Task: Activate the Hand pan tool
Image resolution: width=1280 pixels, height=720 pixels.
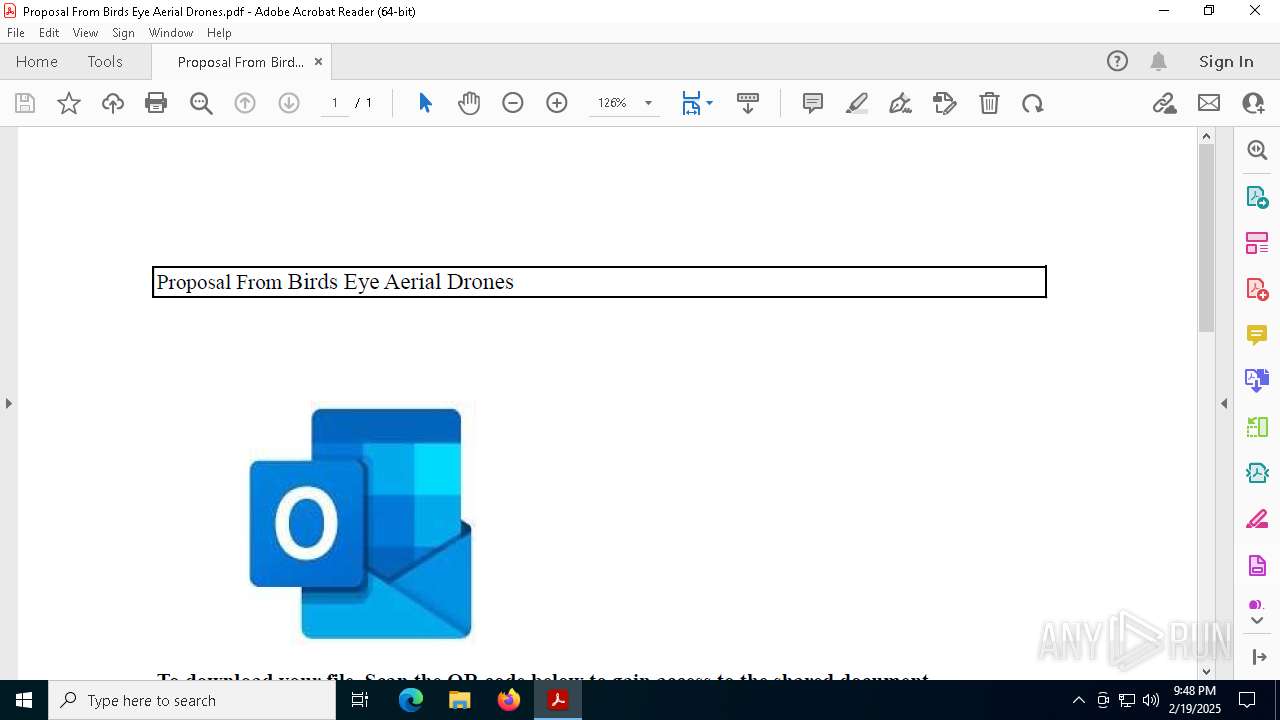Action: click(x=469, y=103)
